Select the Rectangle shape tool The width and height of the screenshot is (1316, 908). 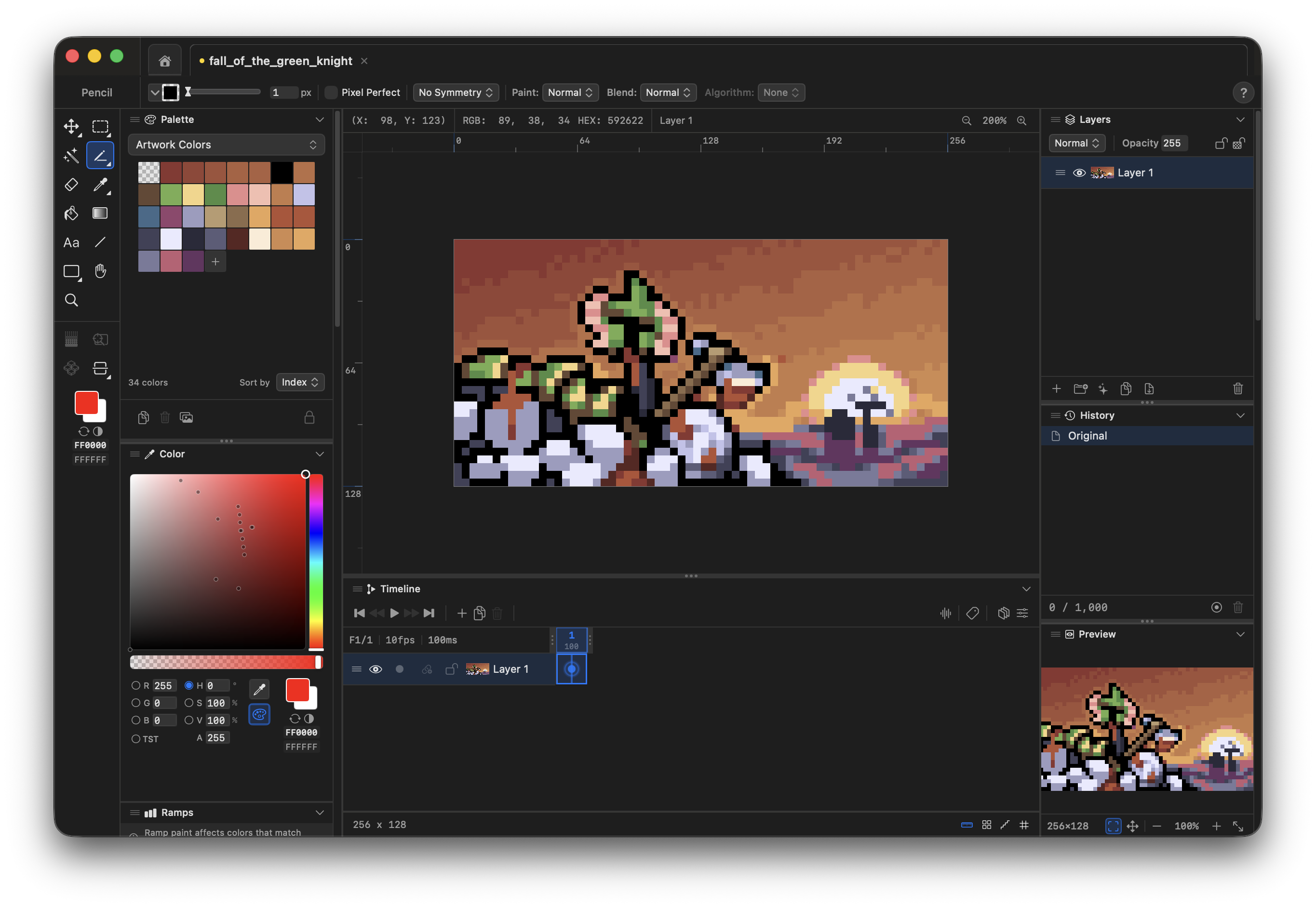tap(71, 271)
